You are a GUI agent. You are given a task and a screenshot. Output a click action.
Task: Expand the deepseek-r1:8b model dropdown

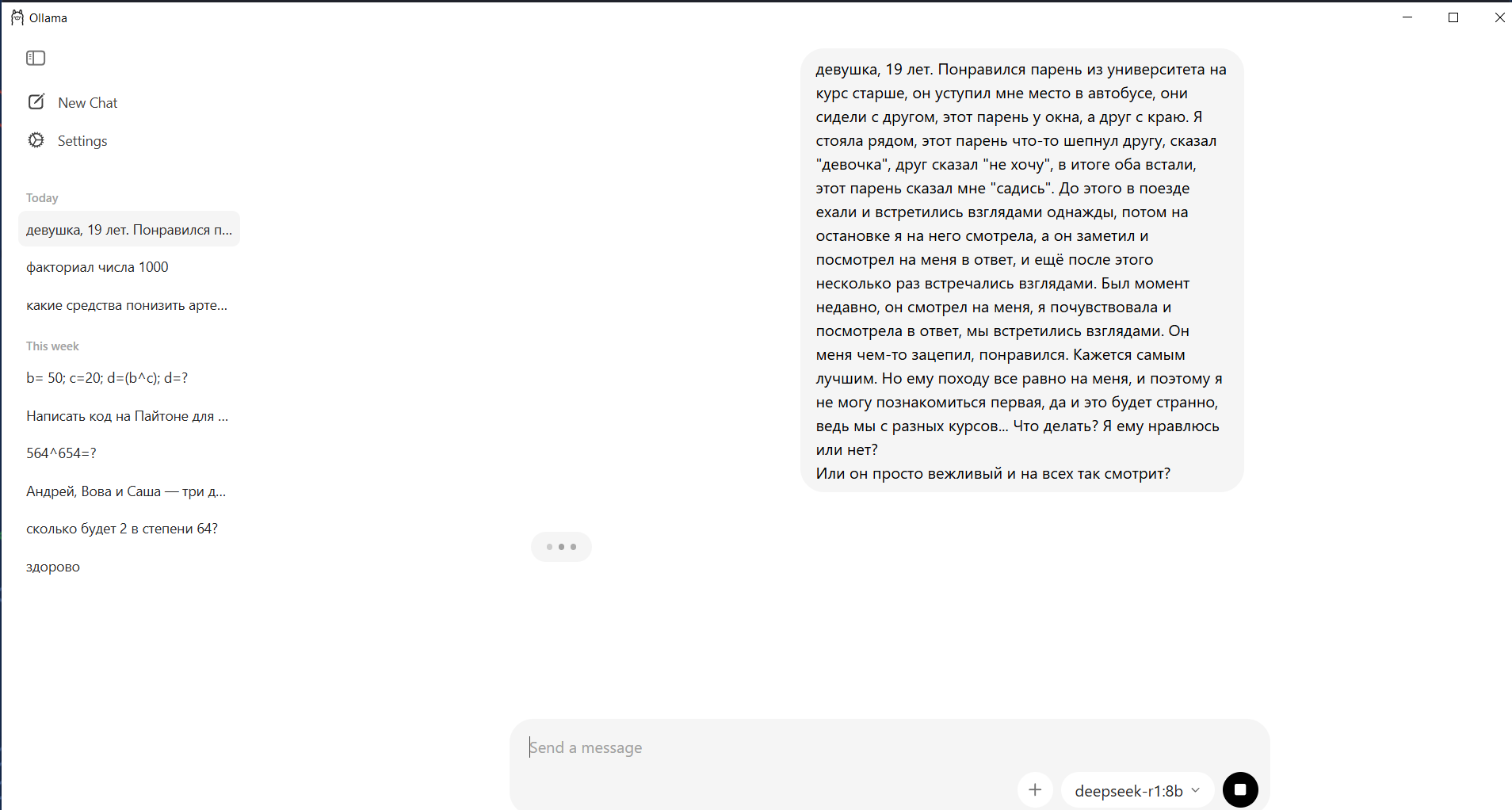1137,790
